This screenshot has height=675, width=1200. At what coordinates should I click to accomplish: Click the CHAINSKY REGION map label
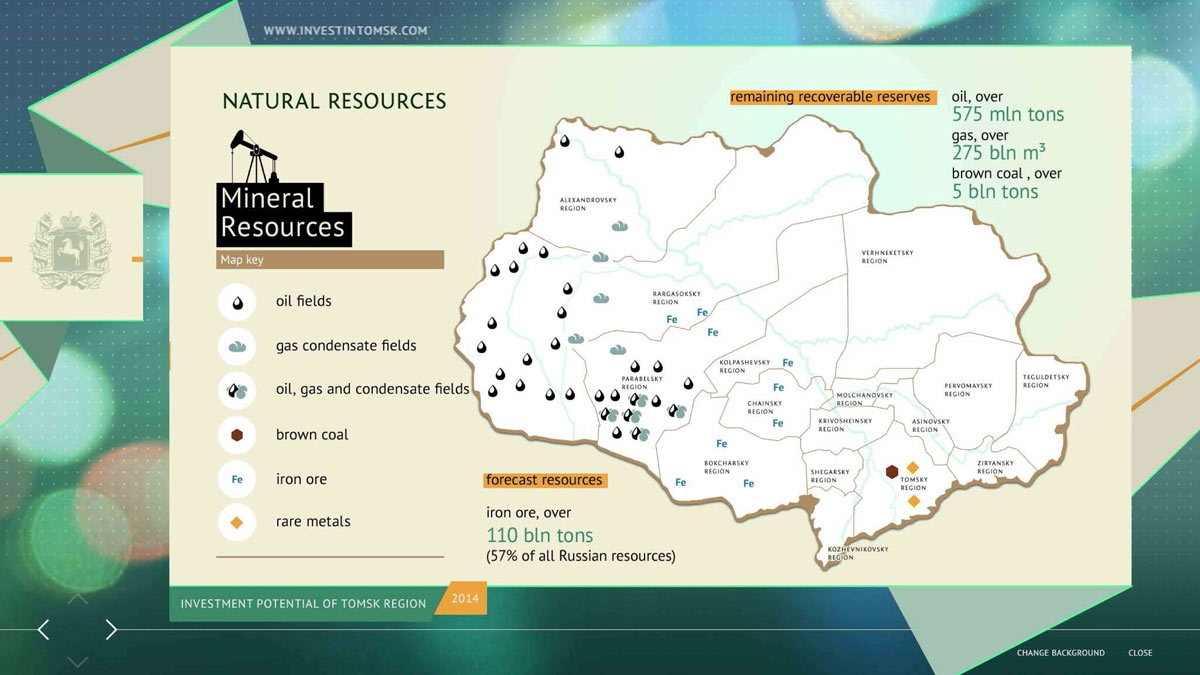tap(765, 407)
